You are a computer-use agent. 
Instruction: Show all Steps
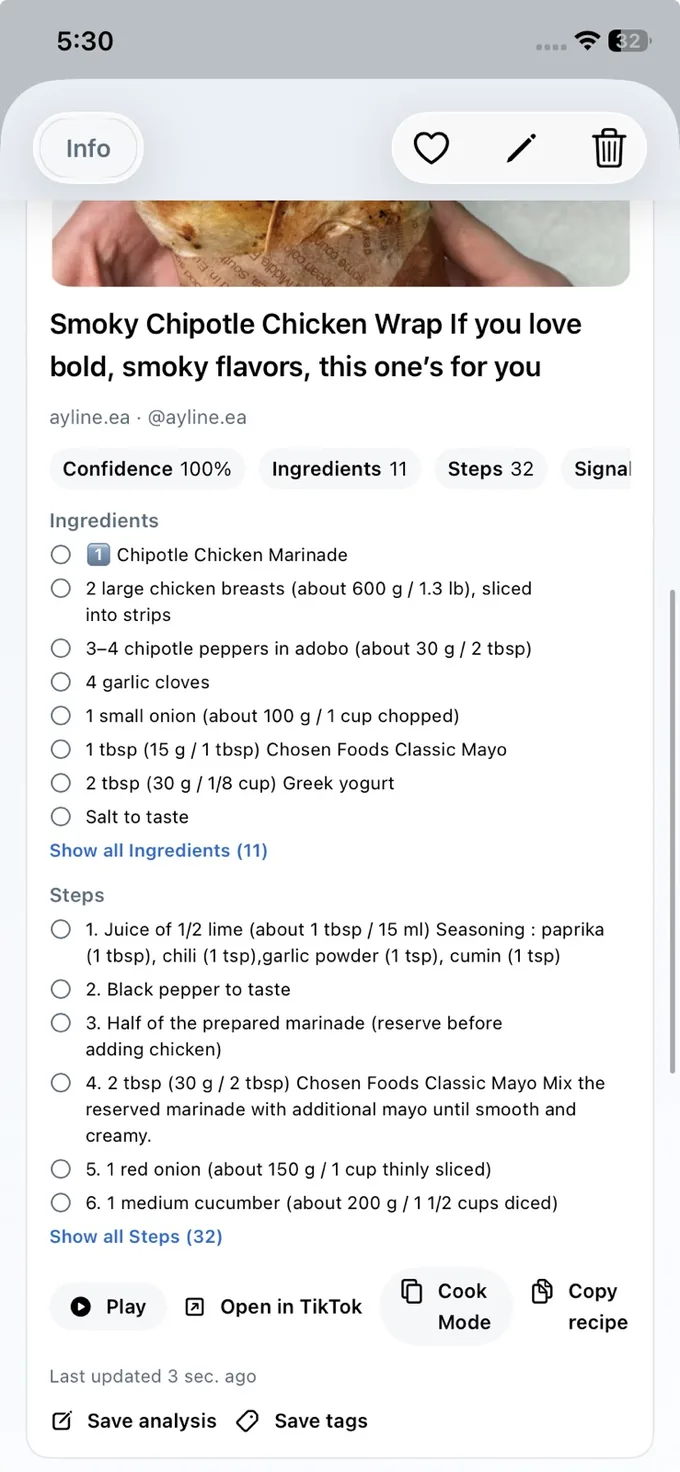point(136,1236)
